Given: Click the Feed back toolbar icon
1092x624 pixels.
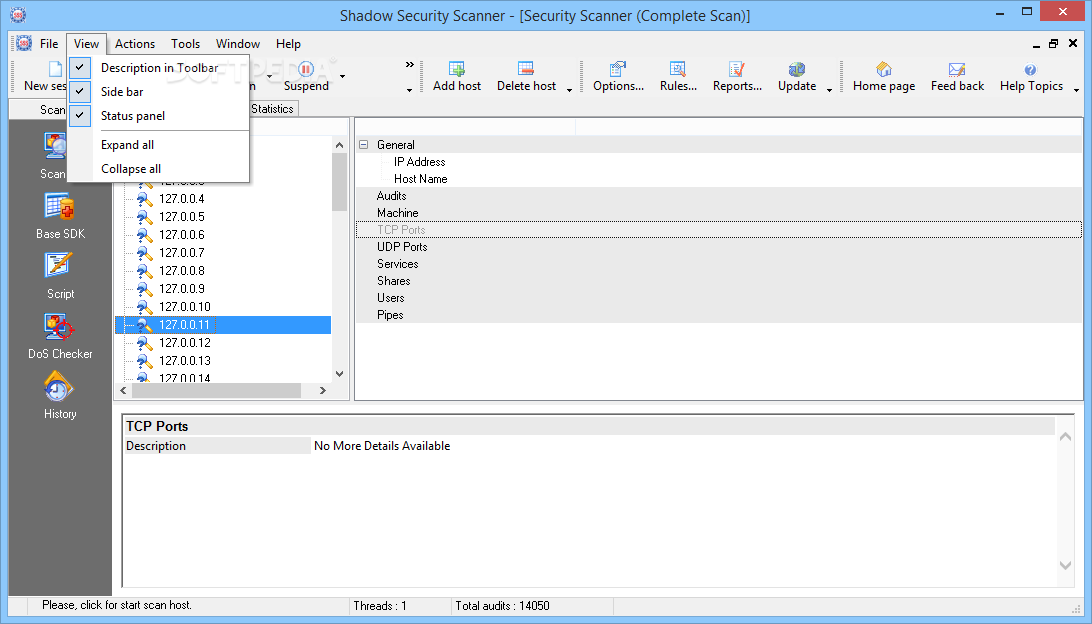Looking at the screenshot, I should [957, 69].
